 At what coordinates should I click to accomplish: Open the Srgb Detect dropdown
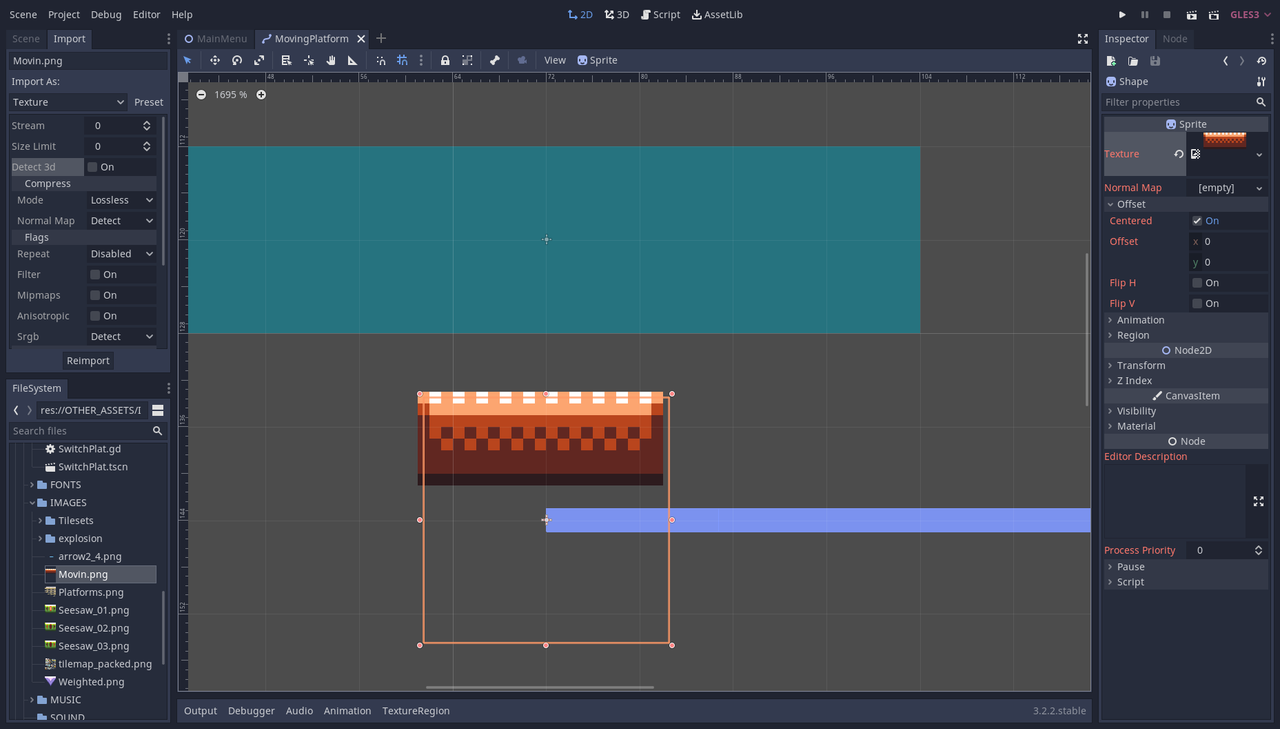tap(121, 337)
